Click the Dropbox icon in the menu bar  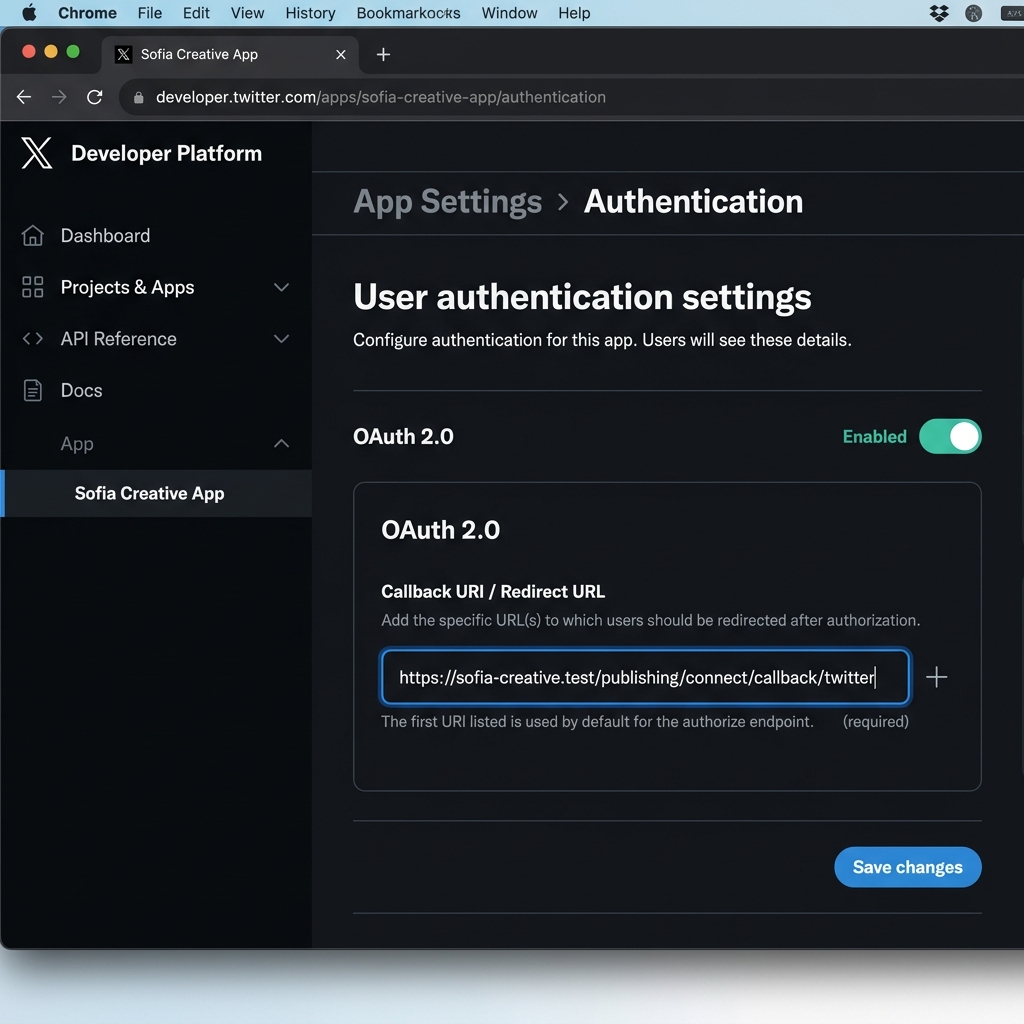[x=938, y=13]
